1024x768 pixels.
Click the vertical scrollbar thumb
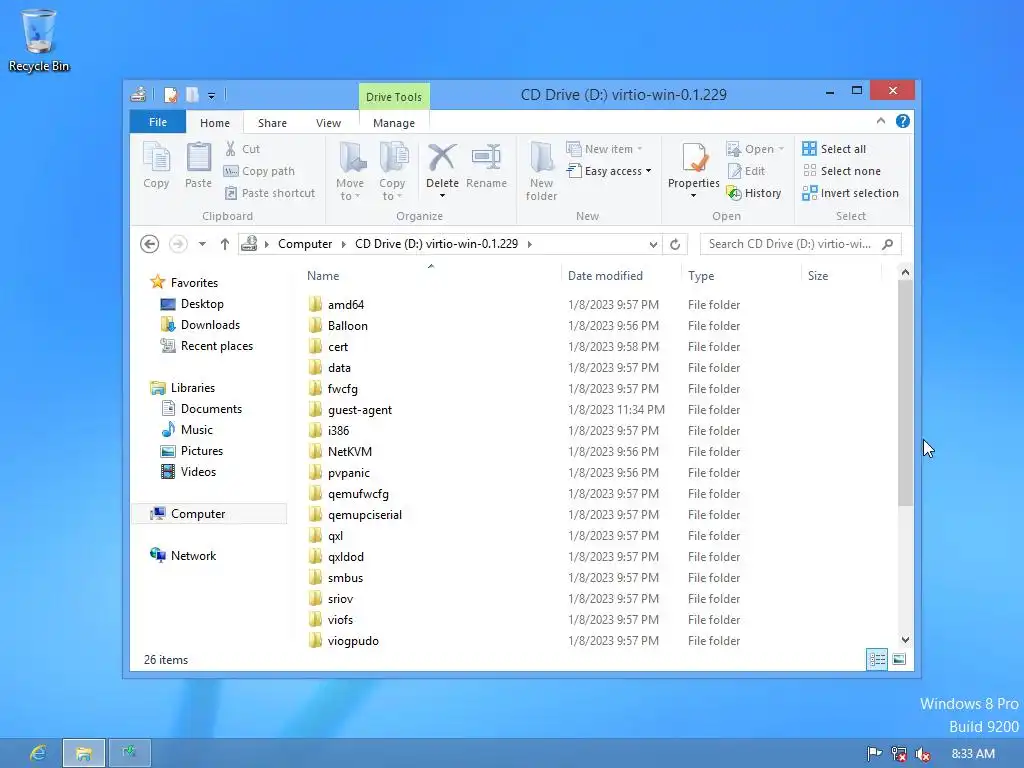905,393
